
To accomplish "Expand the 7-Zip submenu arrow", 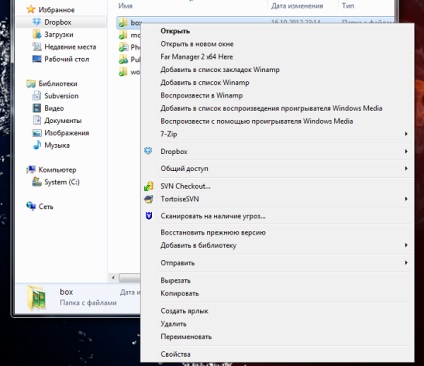I will click(x=406, y=134).
